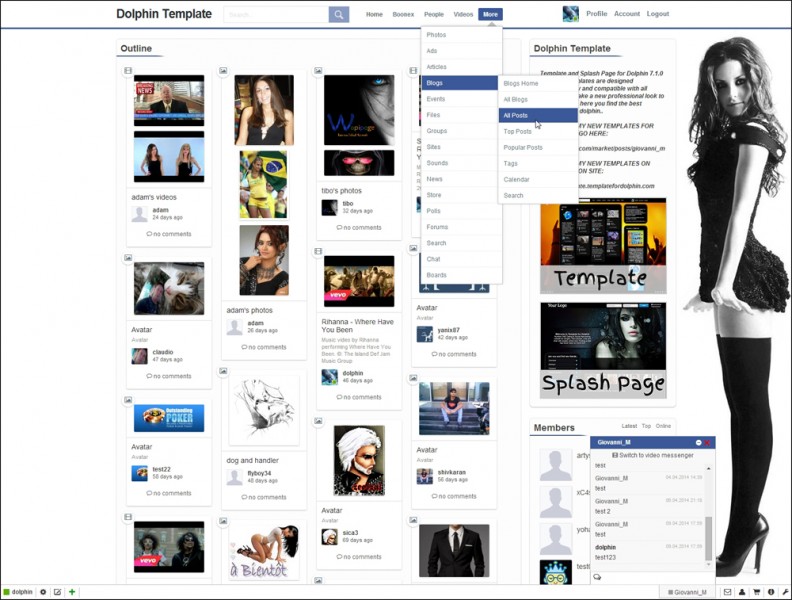Click the dolphin status indicator in the bottom bar
Screen dimensions: 792x600
[18, 592]
